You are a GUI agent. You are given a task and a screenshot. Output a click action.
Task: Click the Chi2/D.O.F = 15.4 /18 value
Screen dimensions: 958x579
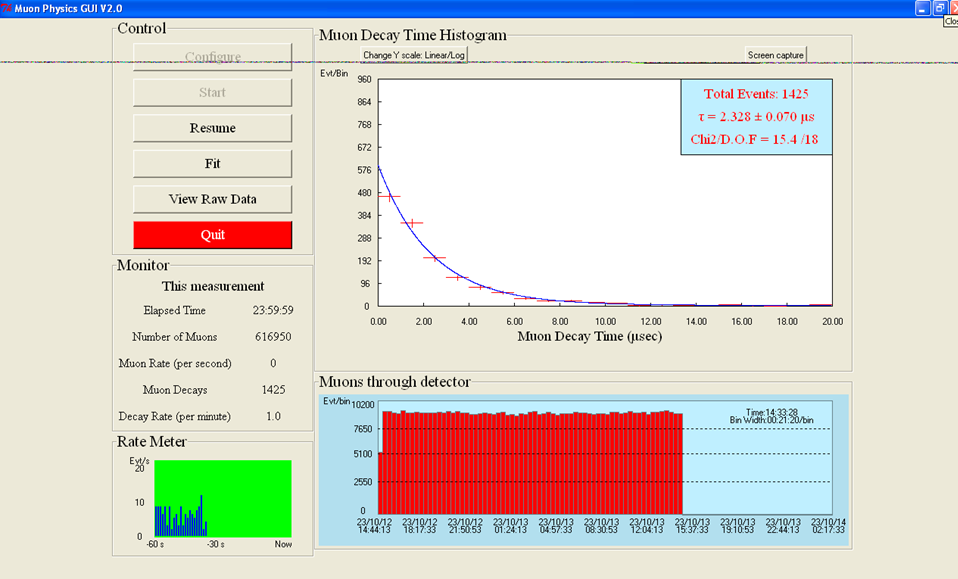(x=754, y=139)
